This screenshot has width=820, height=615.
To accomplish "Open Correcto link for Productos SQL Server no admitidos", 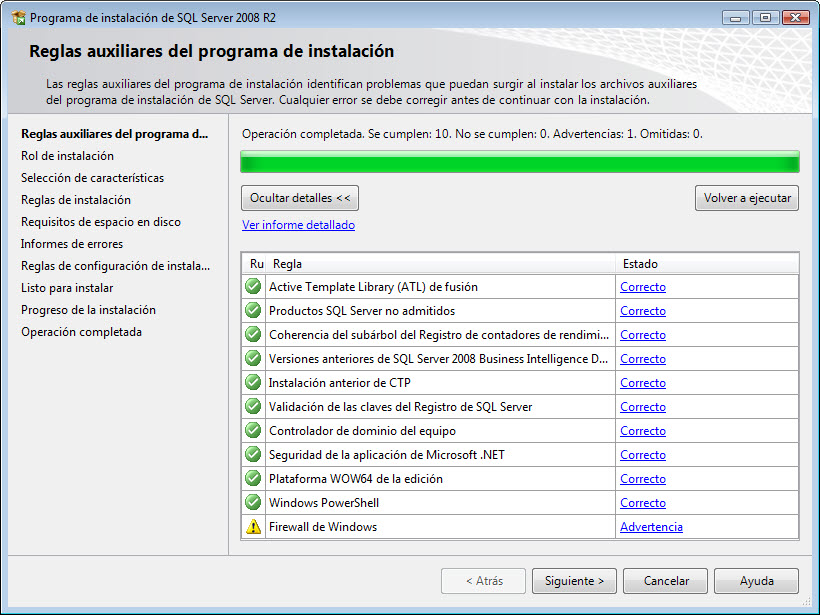I will tap(643, 311).
